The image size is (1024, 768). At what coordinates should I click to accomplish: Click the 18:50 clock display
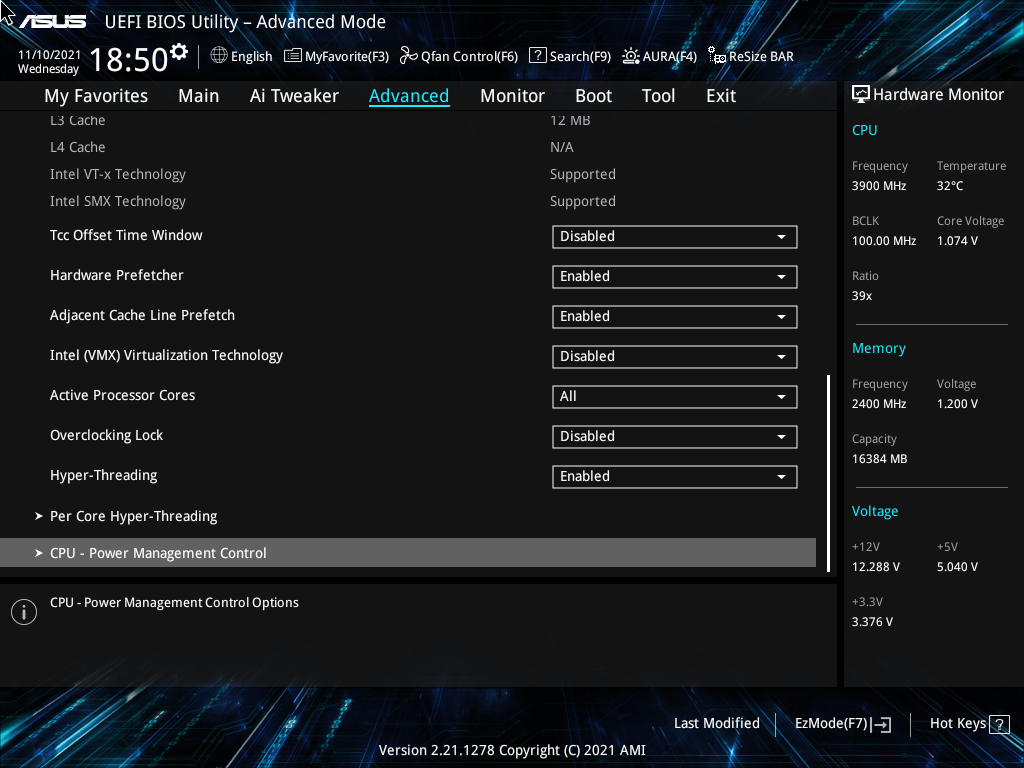coord(129,59)
